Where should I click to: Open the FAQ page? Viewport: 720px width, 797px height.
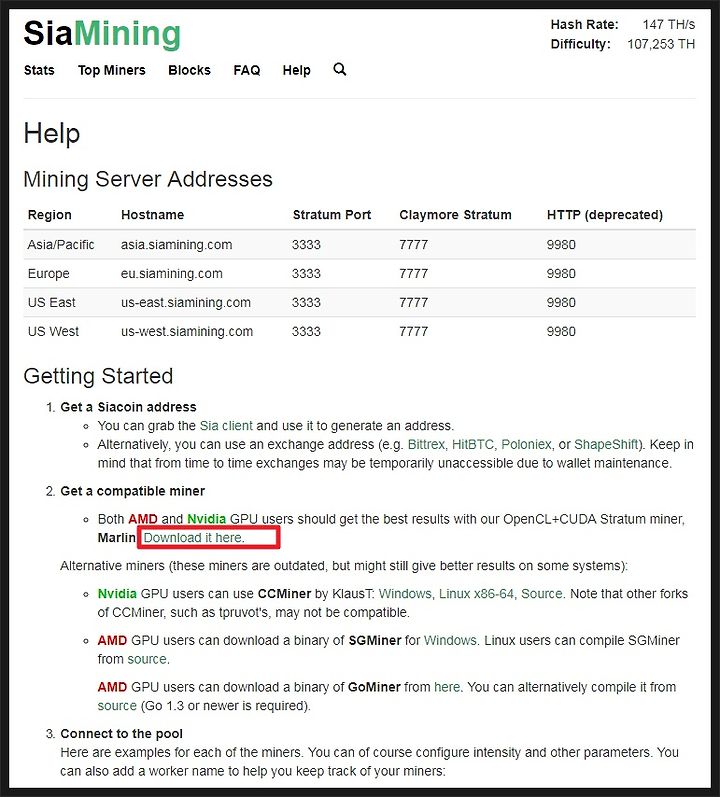(x=247, y=70)
